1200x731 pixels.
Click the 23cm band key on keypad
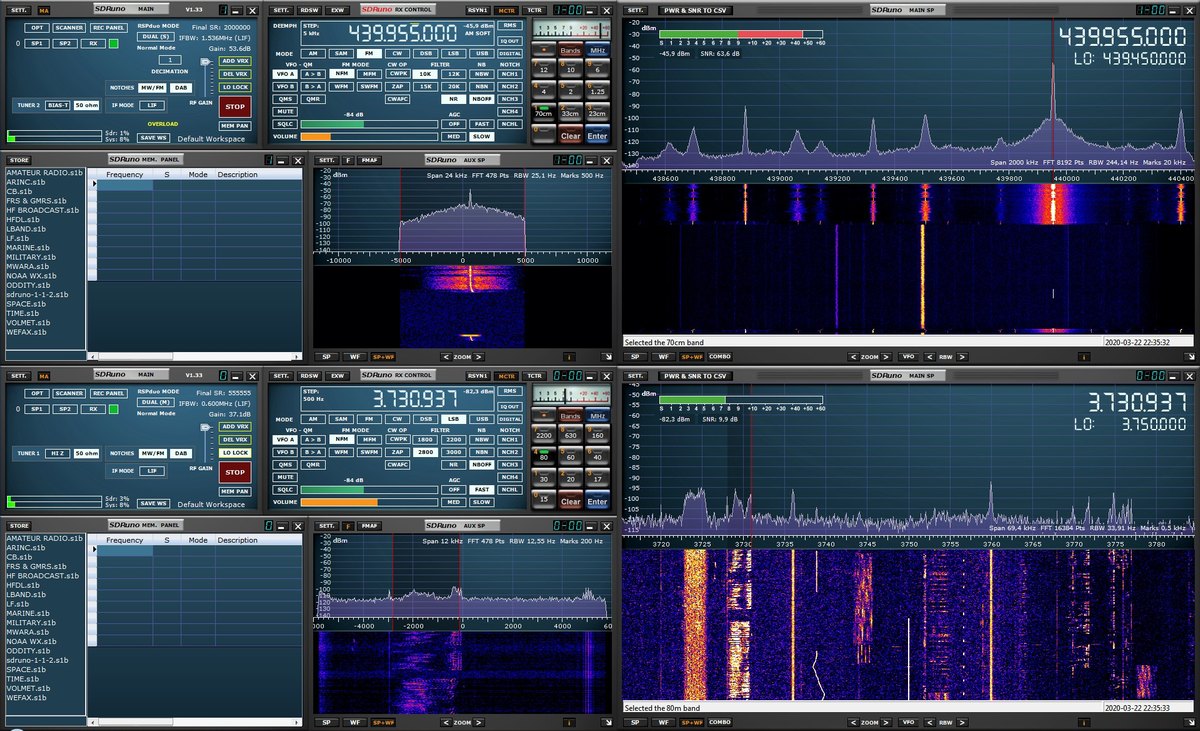click(x=597, y=112)
